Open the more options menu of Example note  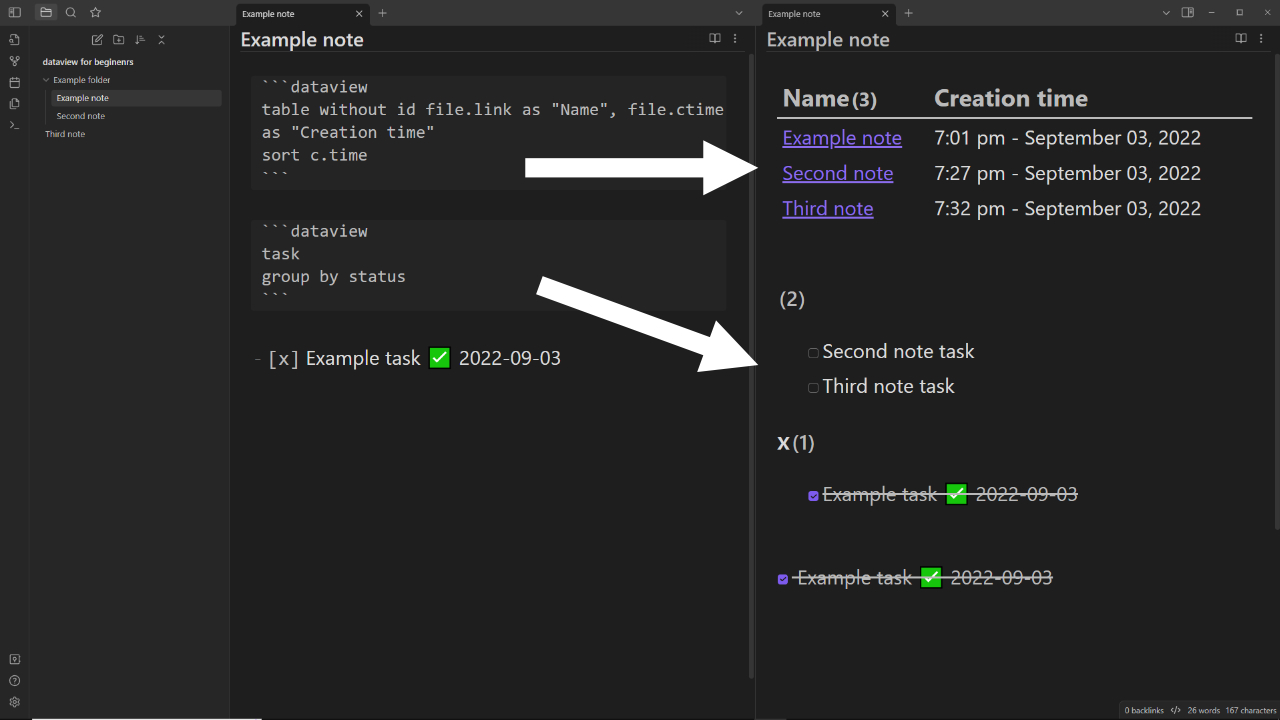tap(735, 38)
